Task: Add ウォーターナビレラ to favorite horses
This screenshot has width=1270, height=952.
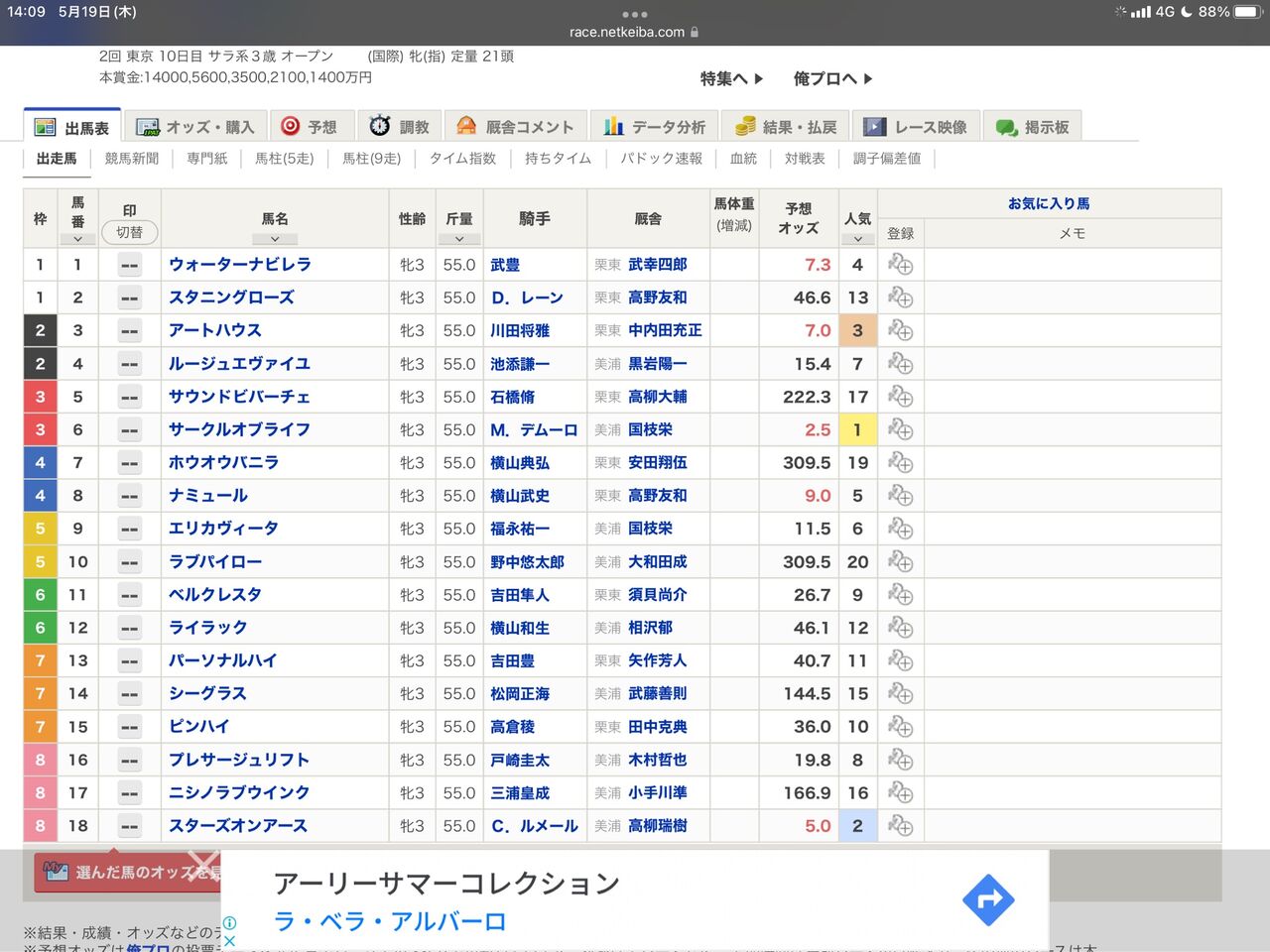Action: click(900, 265)
